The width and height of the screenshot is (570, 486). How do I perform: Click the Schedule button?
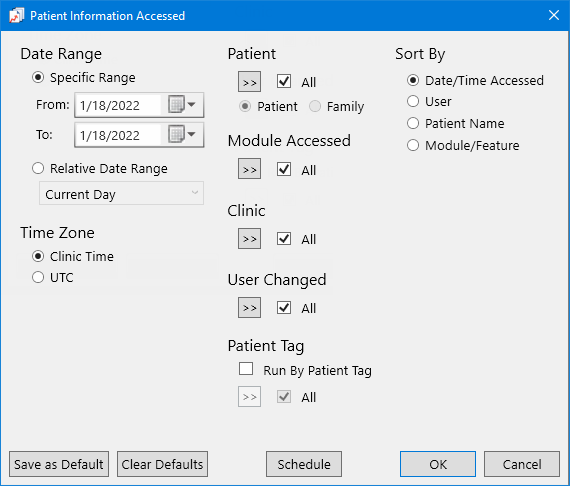tap(304, 464)
